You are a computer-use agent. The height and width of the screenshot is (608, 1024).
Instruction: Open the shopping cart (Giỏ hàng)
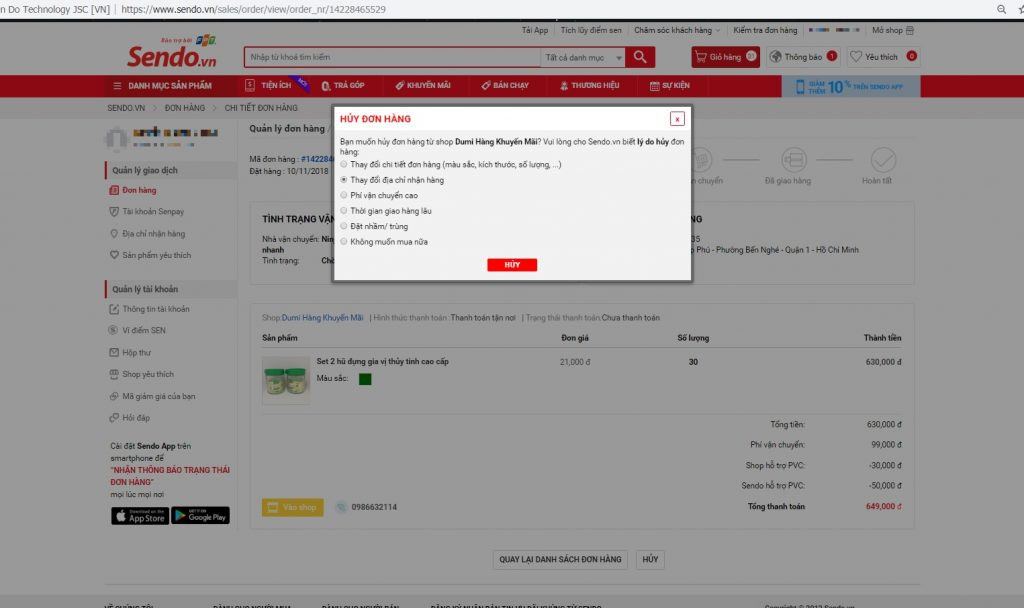click(725, 57)
